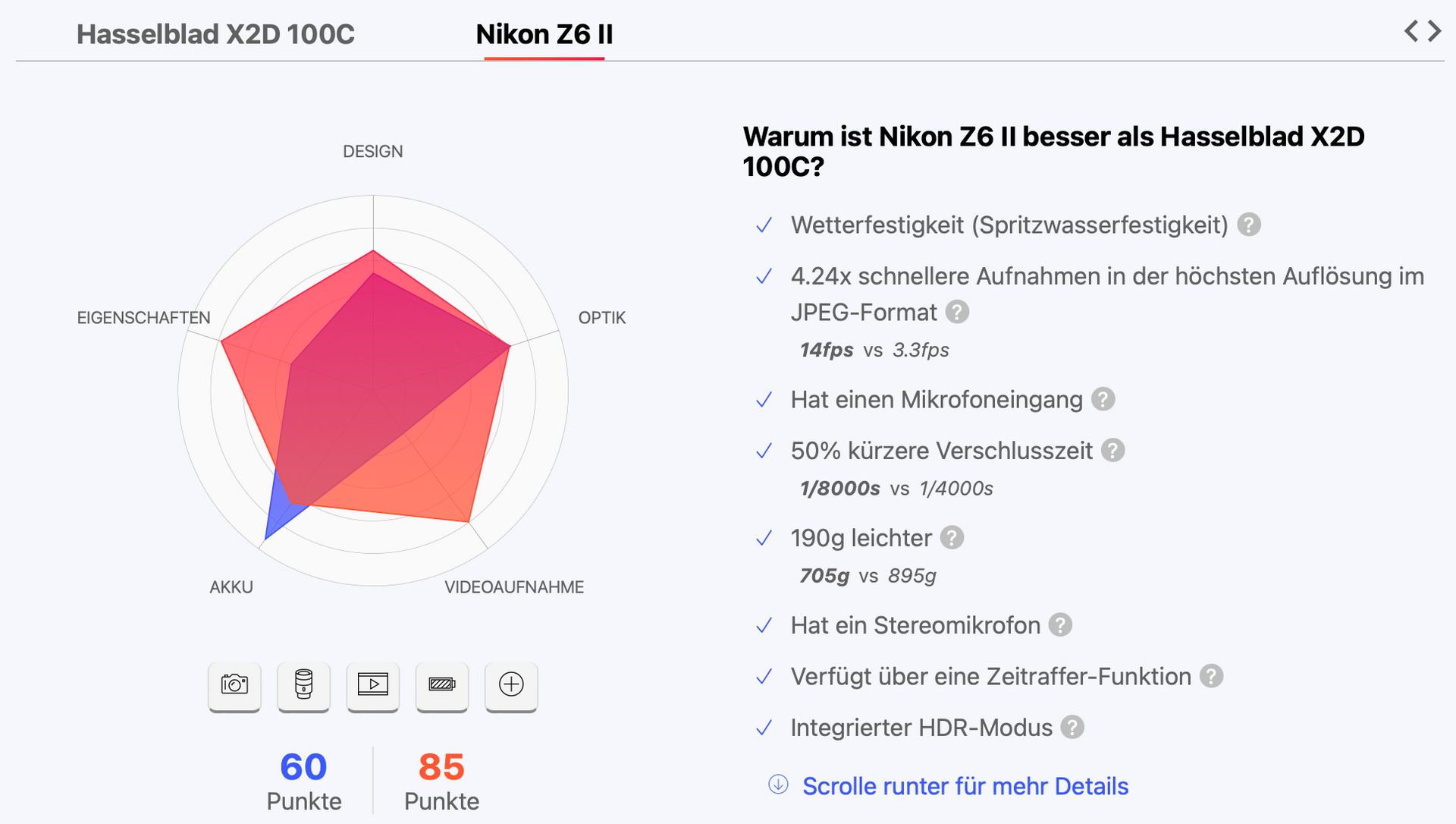Select the plus features category icon
This screenshot has width=1456, height=824.
511,685
